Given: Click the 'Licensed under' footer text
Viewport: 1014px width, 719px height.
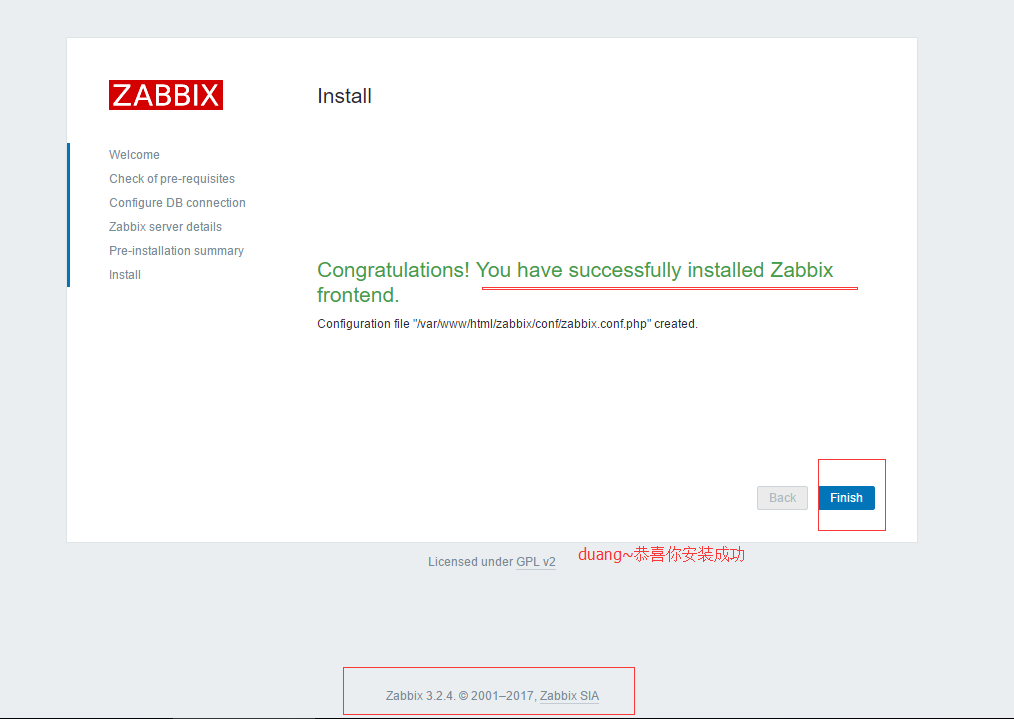Looking at the screenshot, I should pyautogui.click(x=470, y=562).
